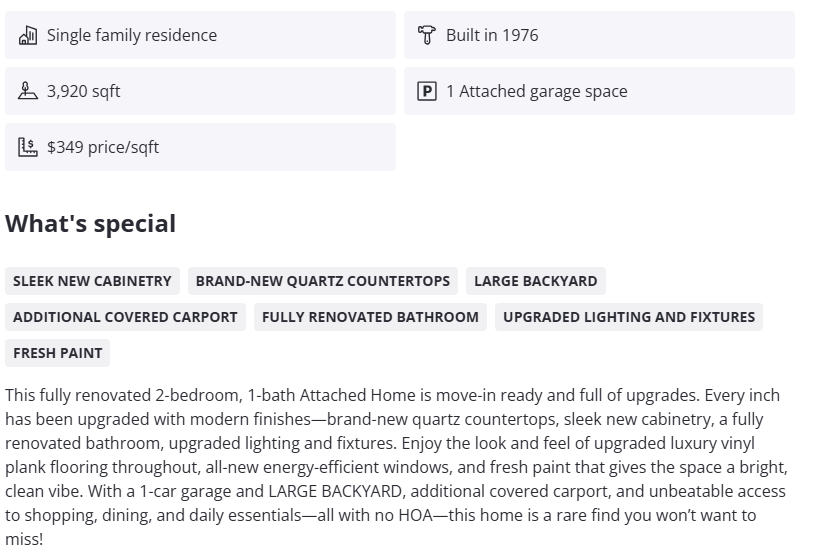The width and height of the screenshot is (819, 550).
Task: Click the building icon beside Single family residence
Action: coord(28,35)
